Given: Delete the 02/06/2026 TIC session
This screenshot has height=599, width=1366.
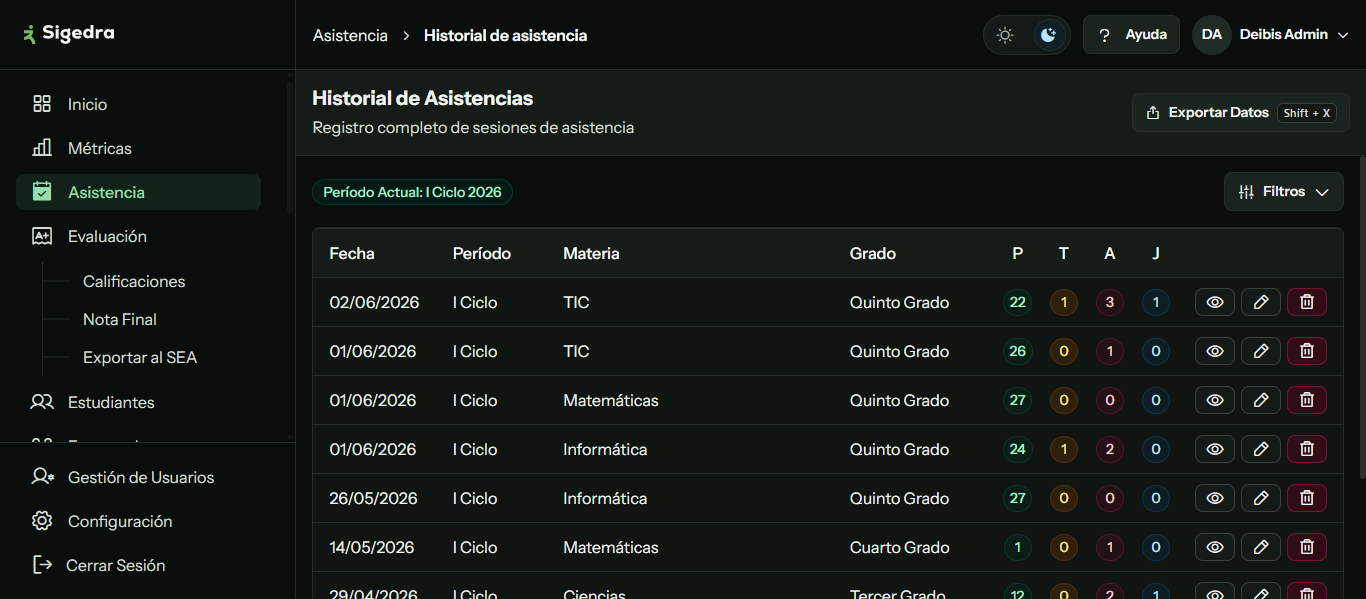Looking at the screenshot, I should click(1307, 302).
